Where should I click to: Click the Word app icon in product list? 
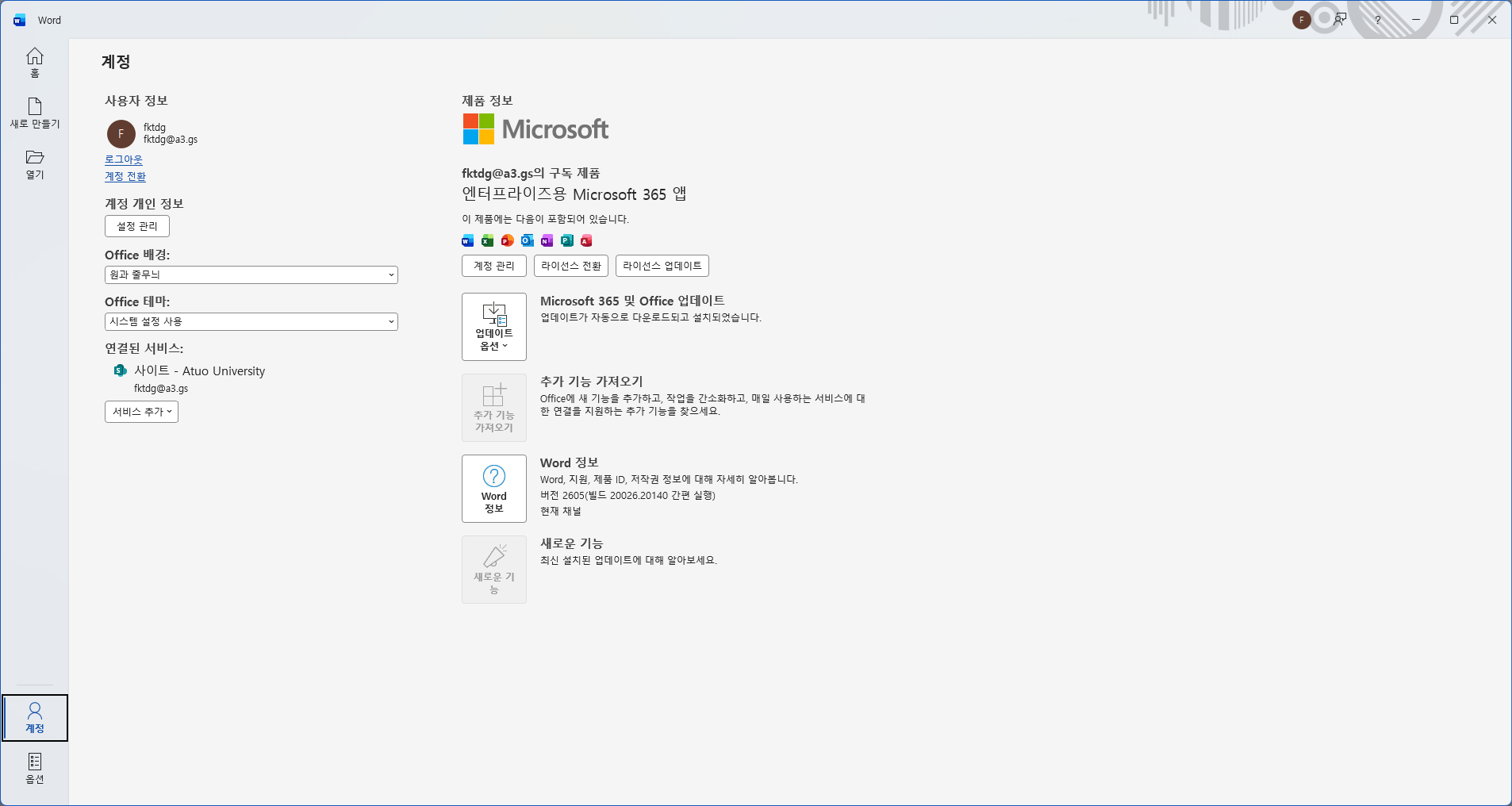coord(468,240)
